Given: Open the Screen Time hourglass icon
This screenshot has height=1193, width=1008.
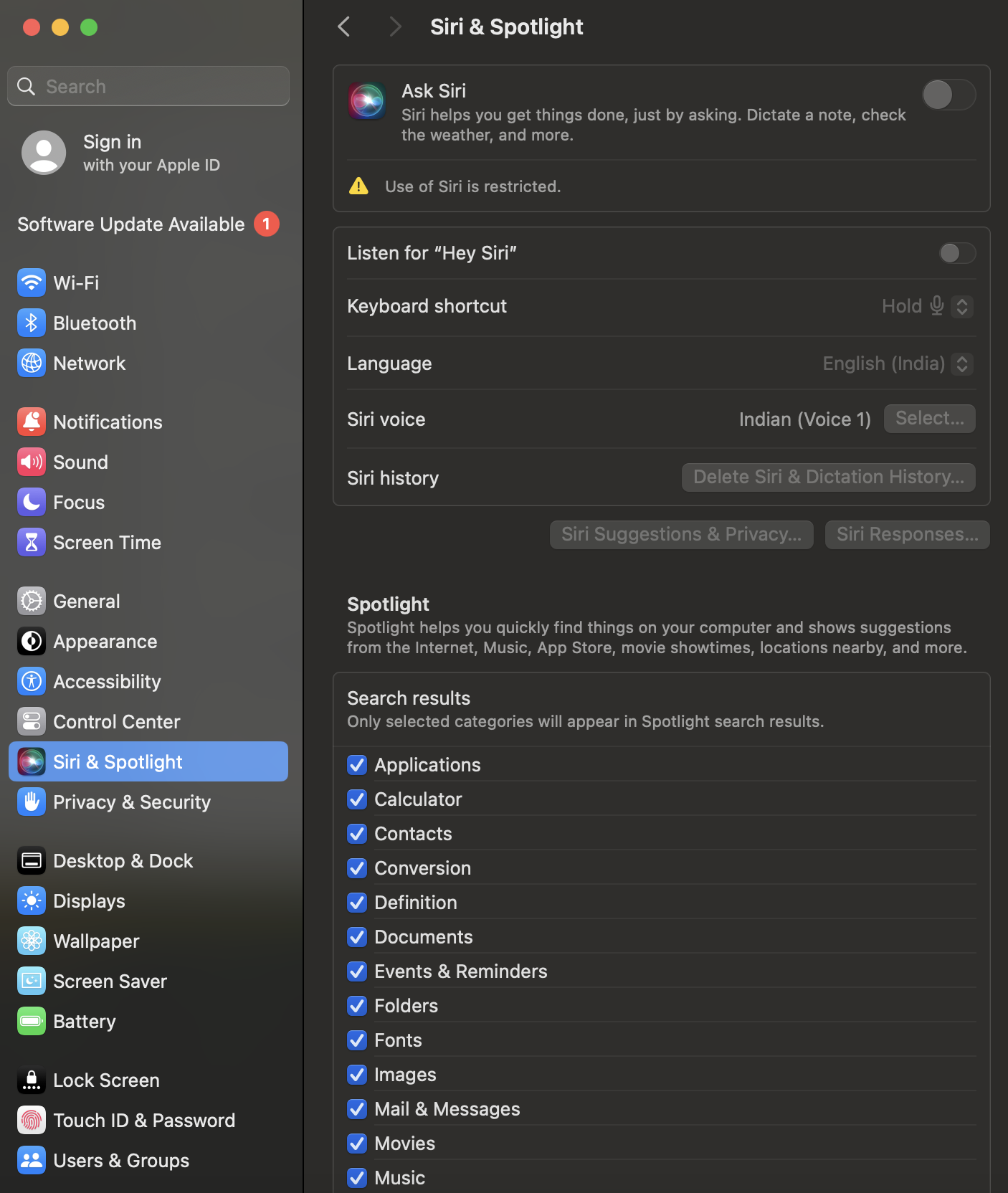Looking at the screenshot, I should click(32, 542).
